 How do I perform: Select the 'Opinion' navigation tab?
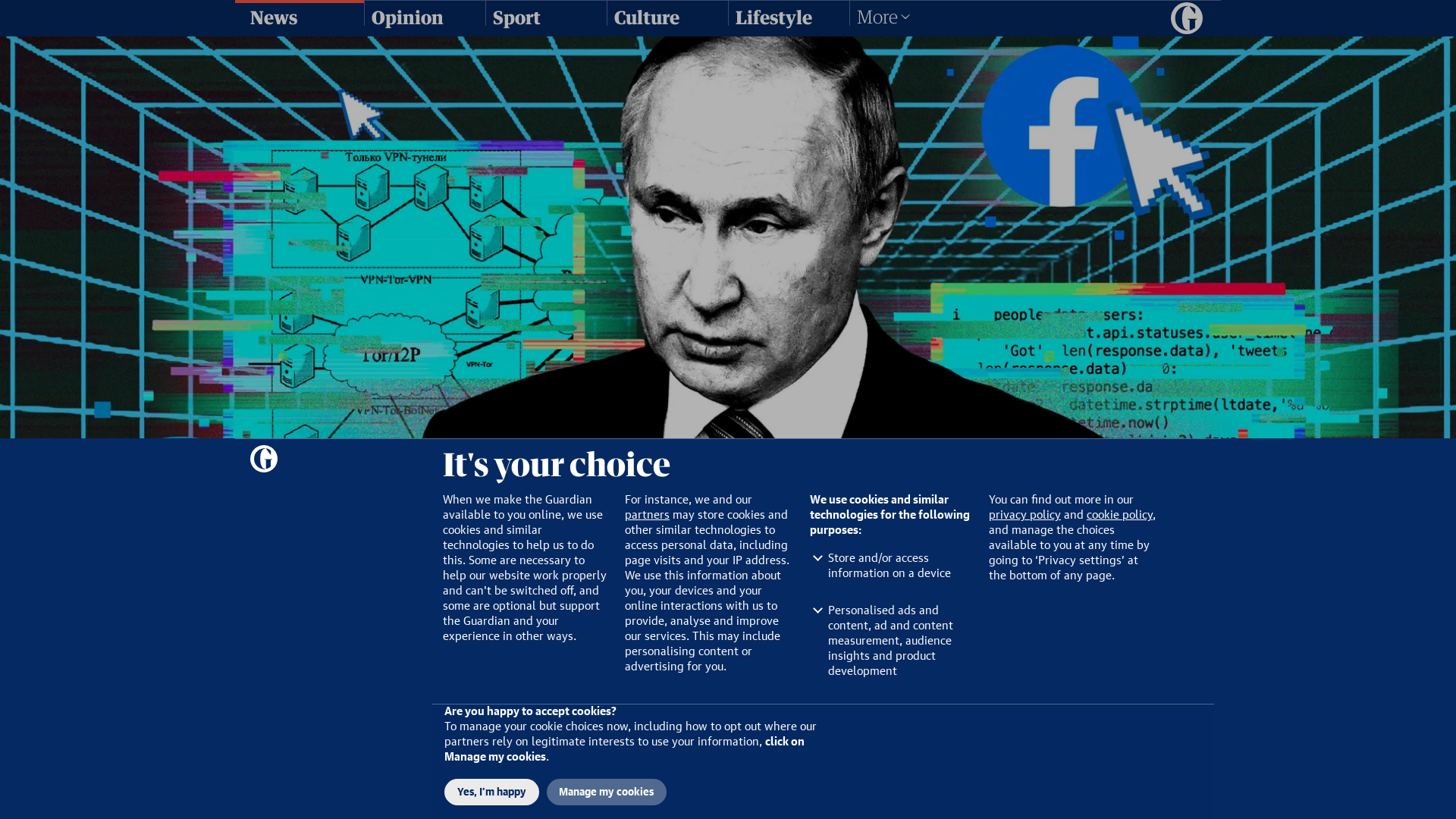tap(407, 17)
